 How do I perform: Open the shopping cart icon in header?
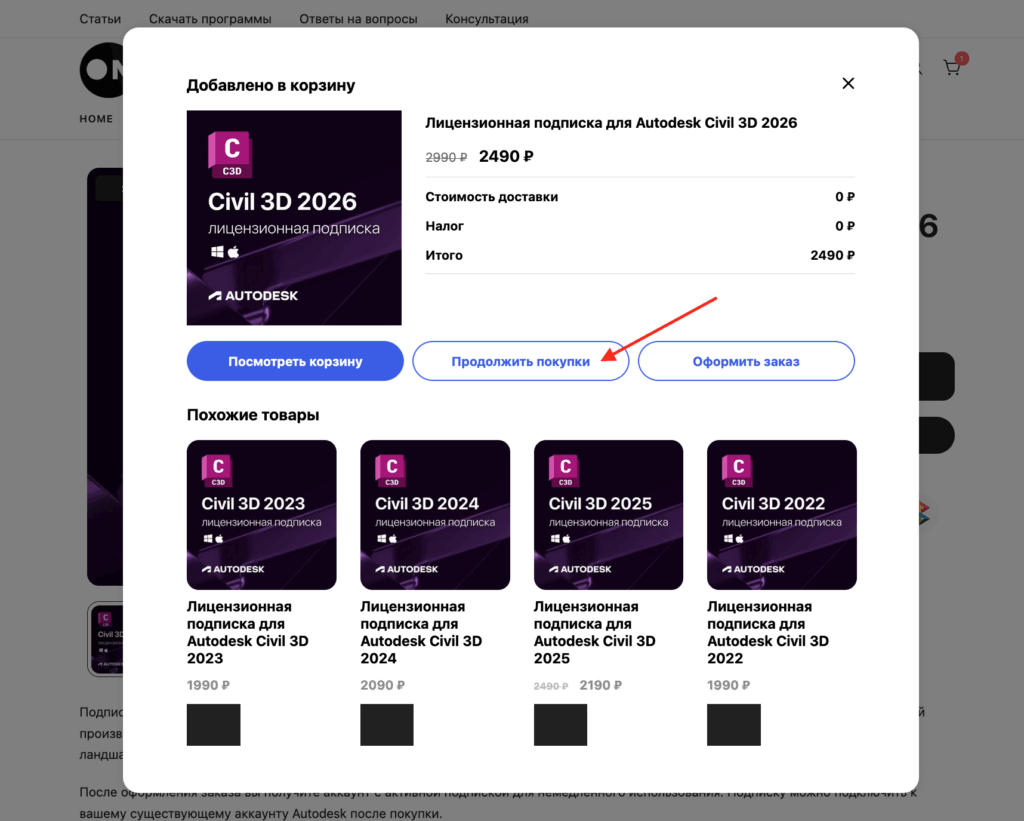coord(952,68)
